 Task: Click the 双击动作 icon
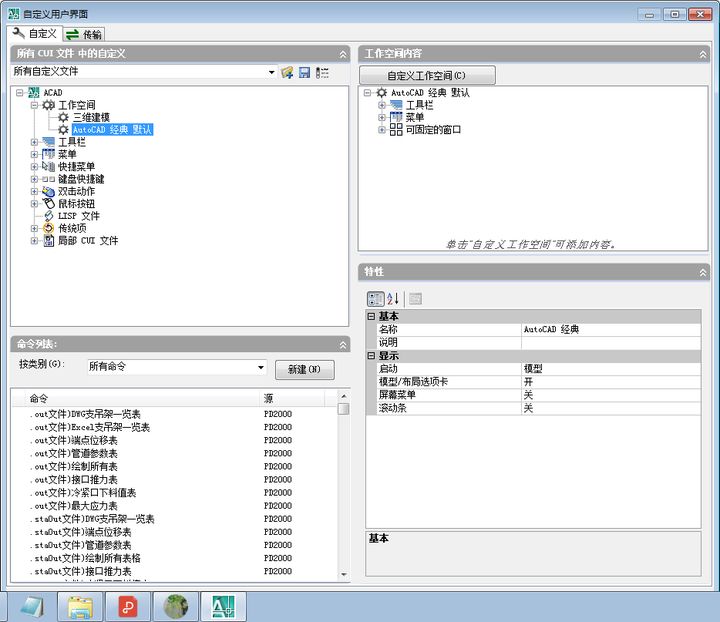pyautogui.click(x=48, y=191)
